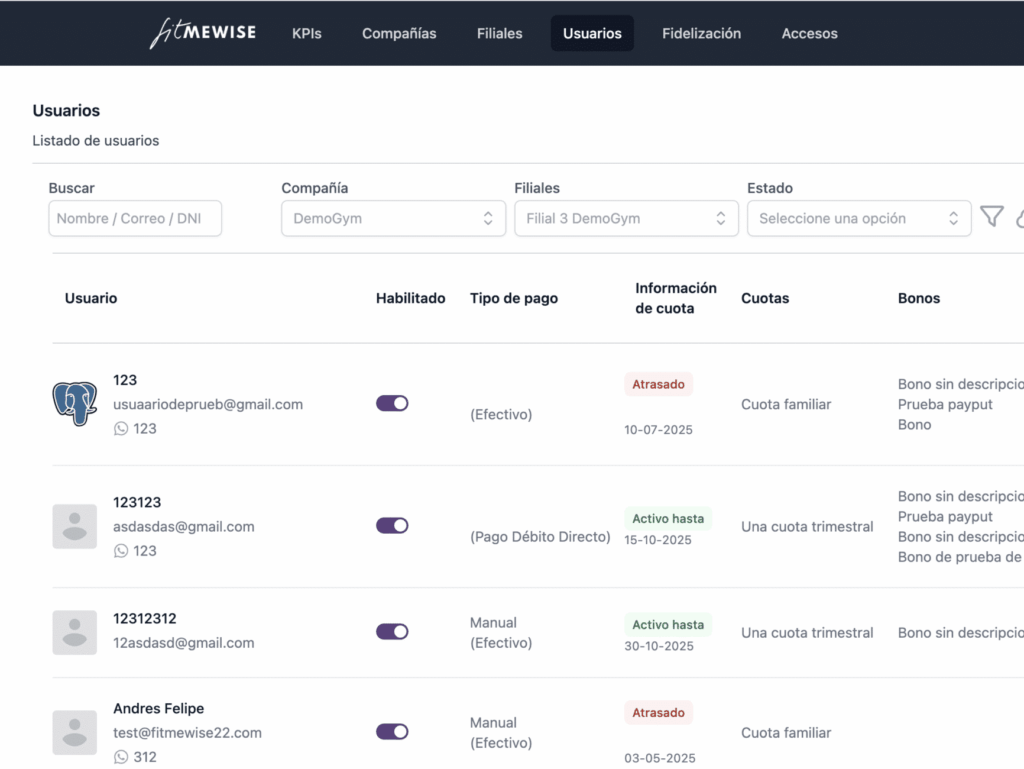The width and height of the screenshot is (1024, 769).
Task: Click the date 03-05-2025
Action: point(660,758)
